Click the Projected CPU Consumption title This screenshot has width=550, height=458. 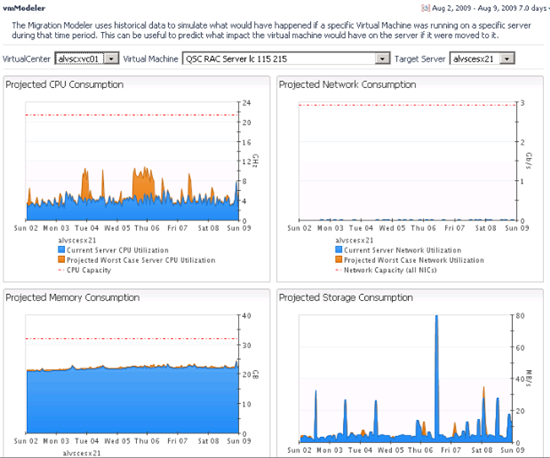point(65,85)
